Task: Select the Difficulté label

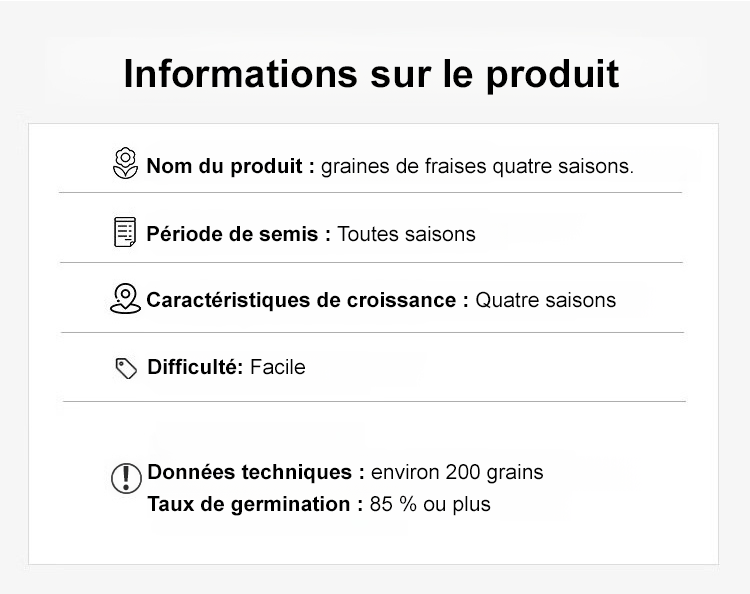Action: point(196,367)
